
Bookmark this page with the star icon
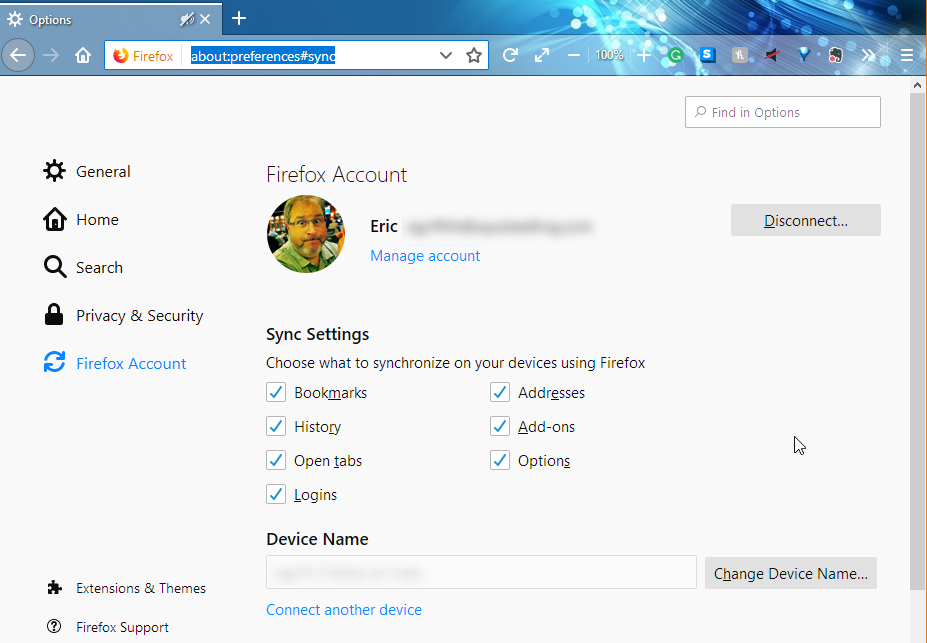[474, 56]
